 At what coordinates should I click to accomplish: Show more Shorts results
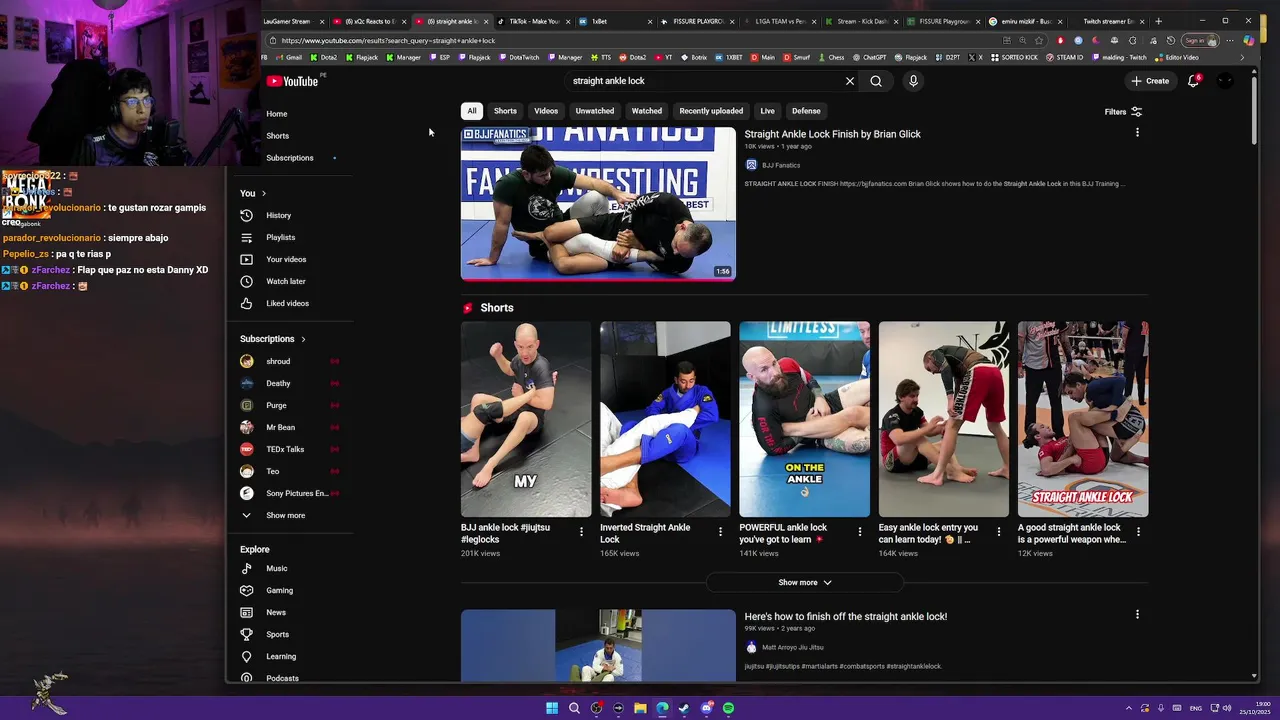[x=805, y=582]
